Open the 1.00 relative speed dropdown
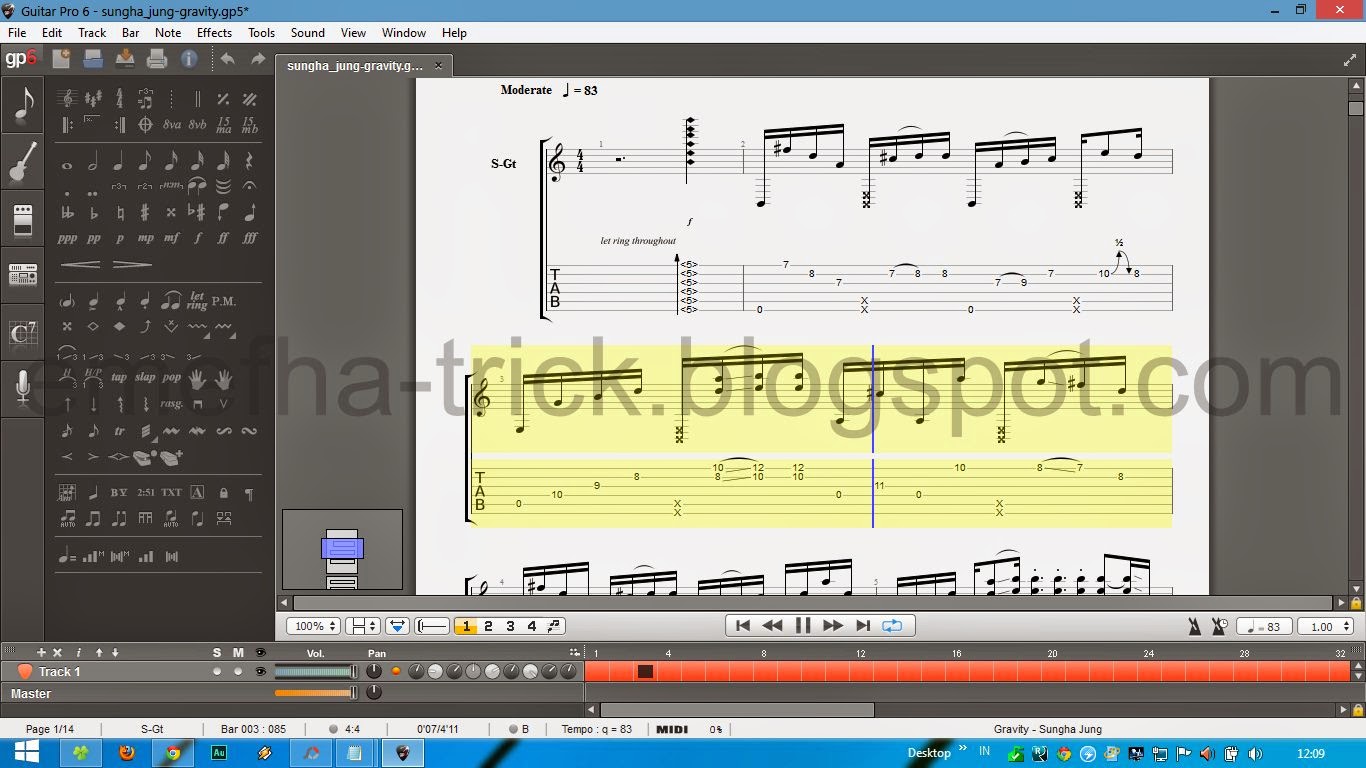Screen dimensions: 1366x768 pyautogui.click(x=1327, y=626)
